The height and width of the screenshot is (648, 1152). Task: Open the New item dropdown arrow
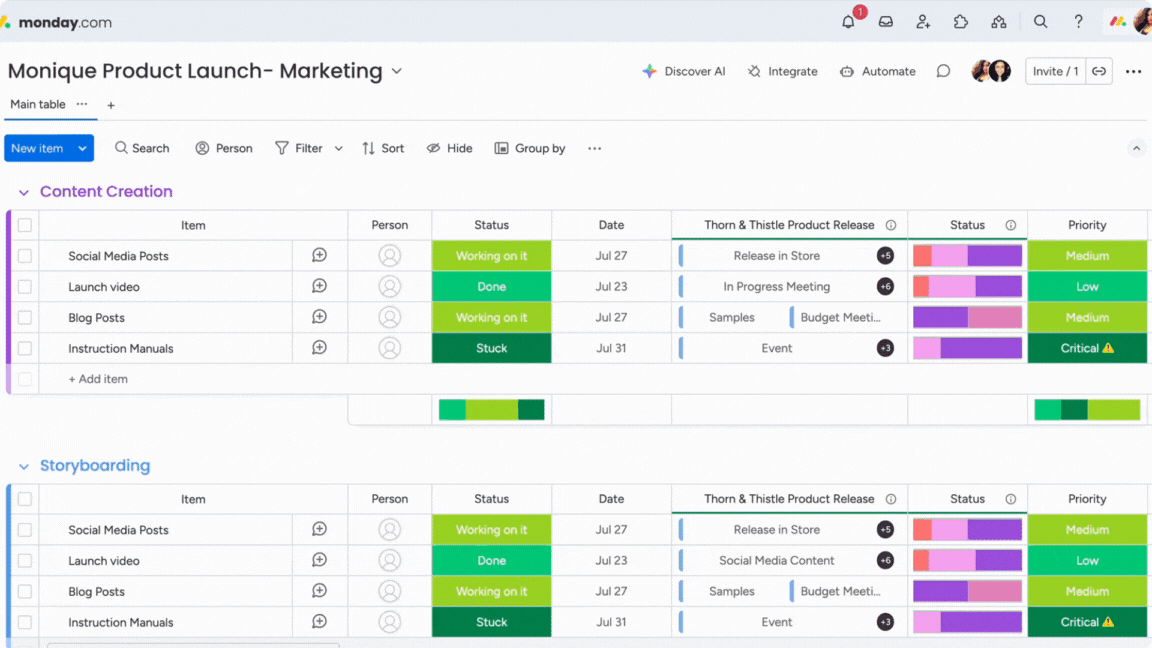point(82,148)
